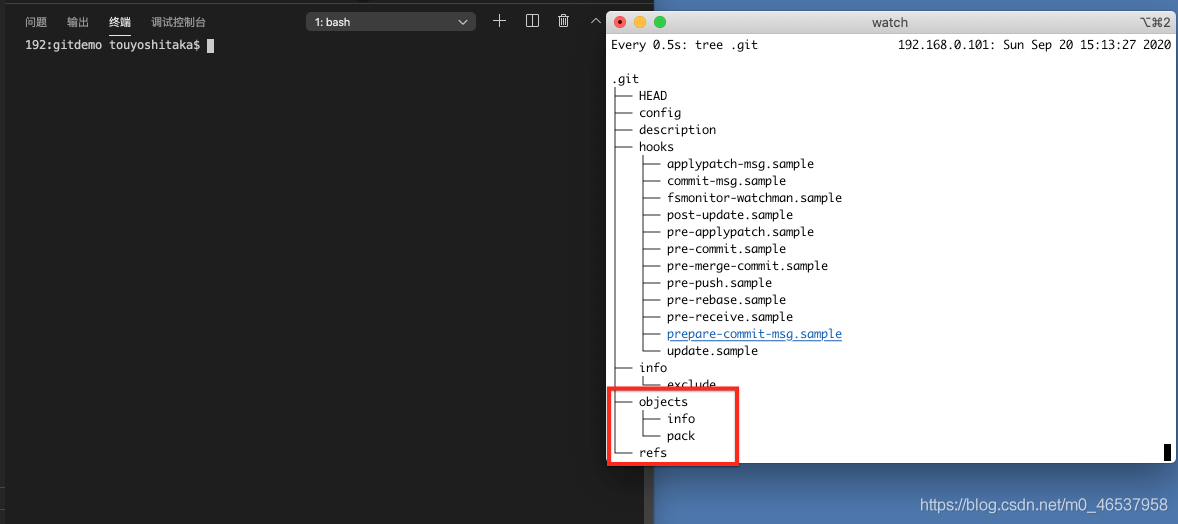Select the HEAD entry in tree output

pos(653,95)
